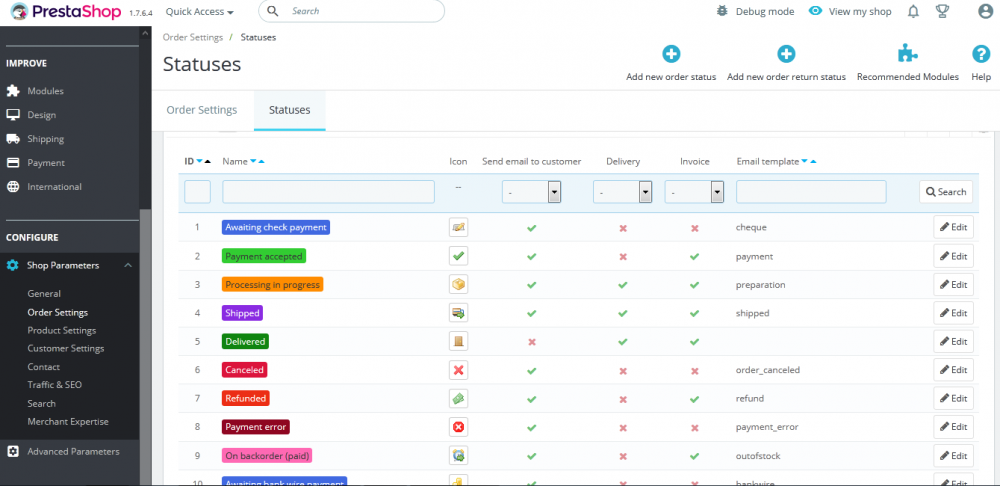Click the Shipped truck status icon
The image size is (1000, 486).
(459, 313)
